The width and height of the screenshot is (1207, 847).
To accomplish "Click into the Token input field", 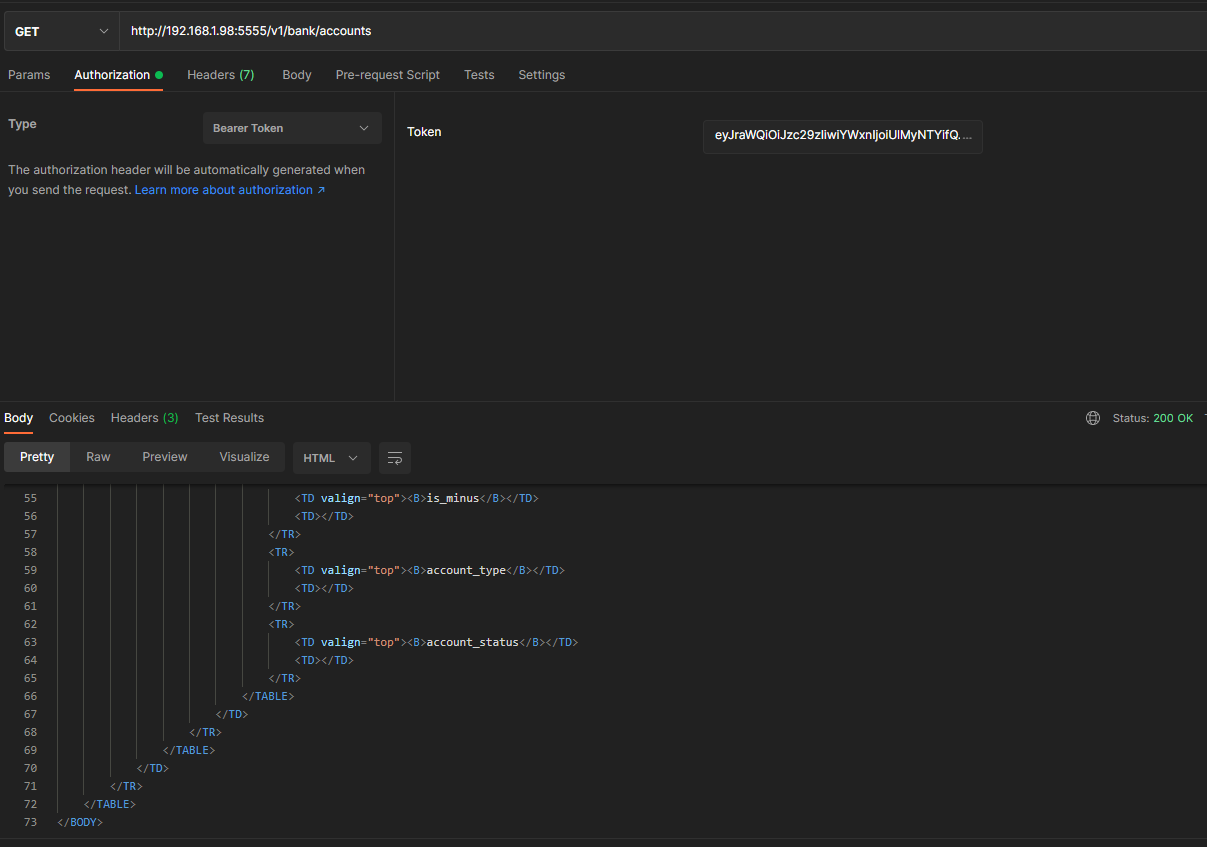I will coord(842,135).
